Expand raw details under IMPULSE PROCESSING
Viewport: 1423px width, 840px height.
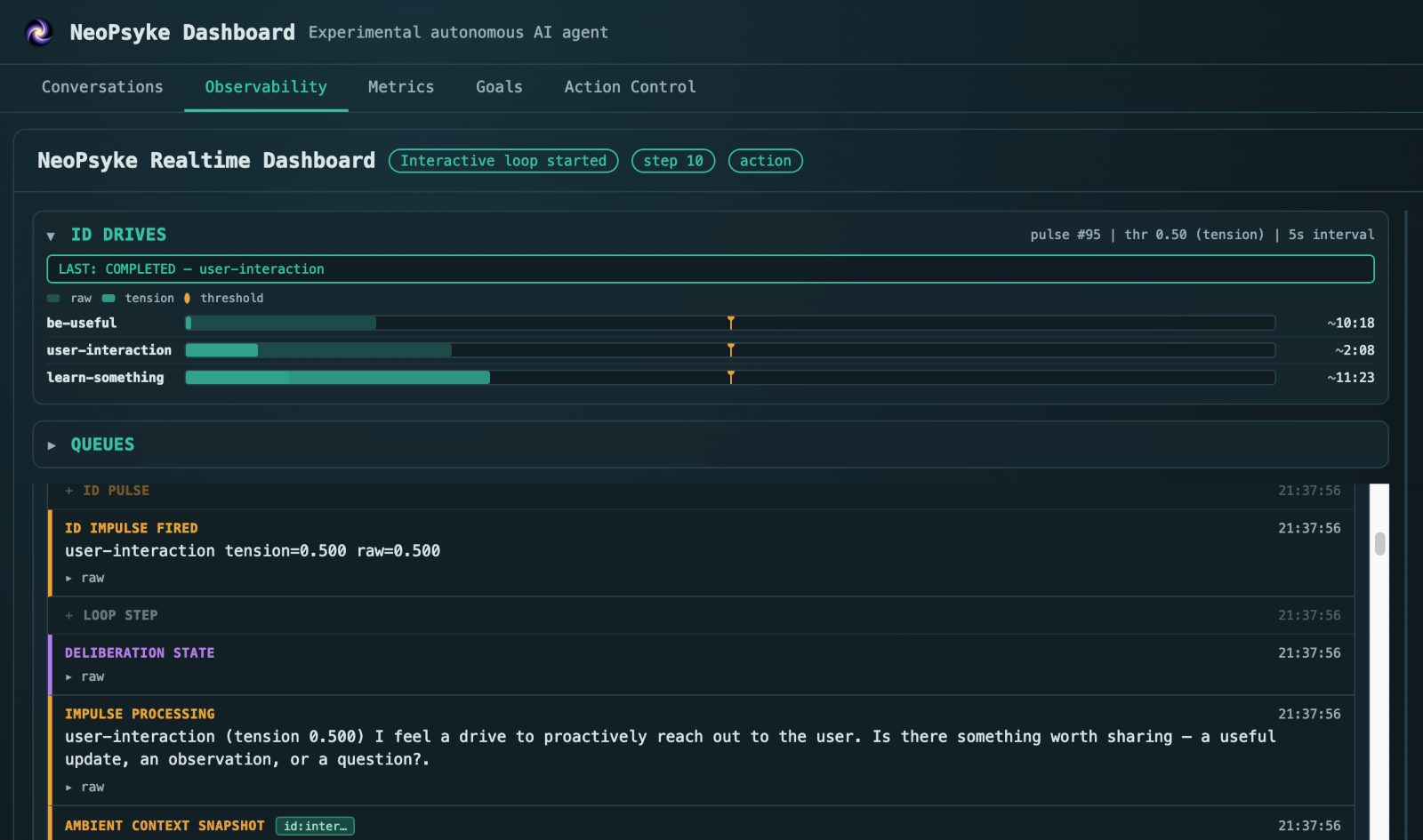pyautogui.click(x=68, y=787)
